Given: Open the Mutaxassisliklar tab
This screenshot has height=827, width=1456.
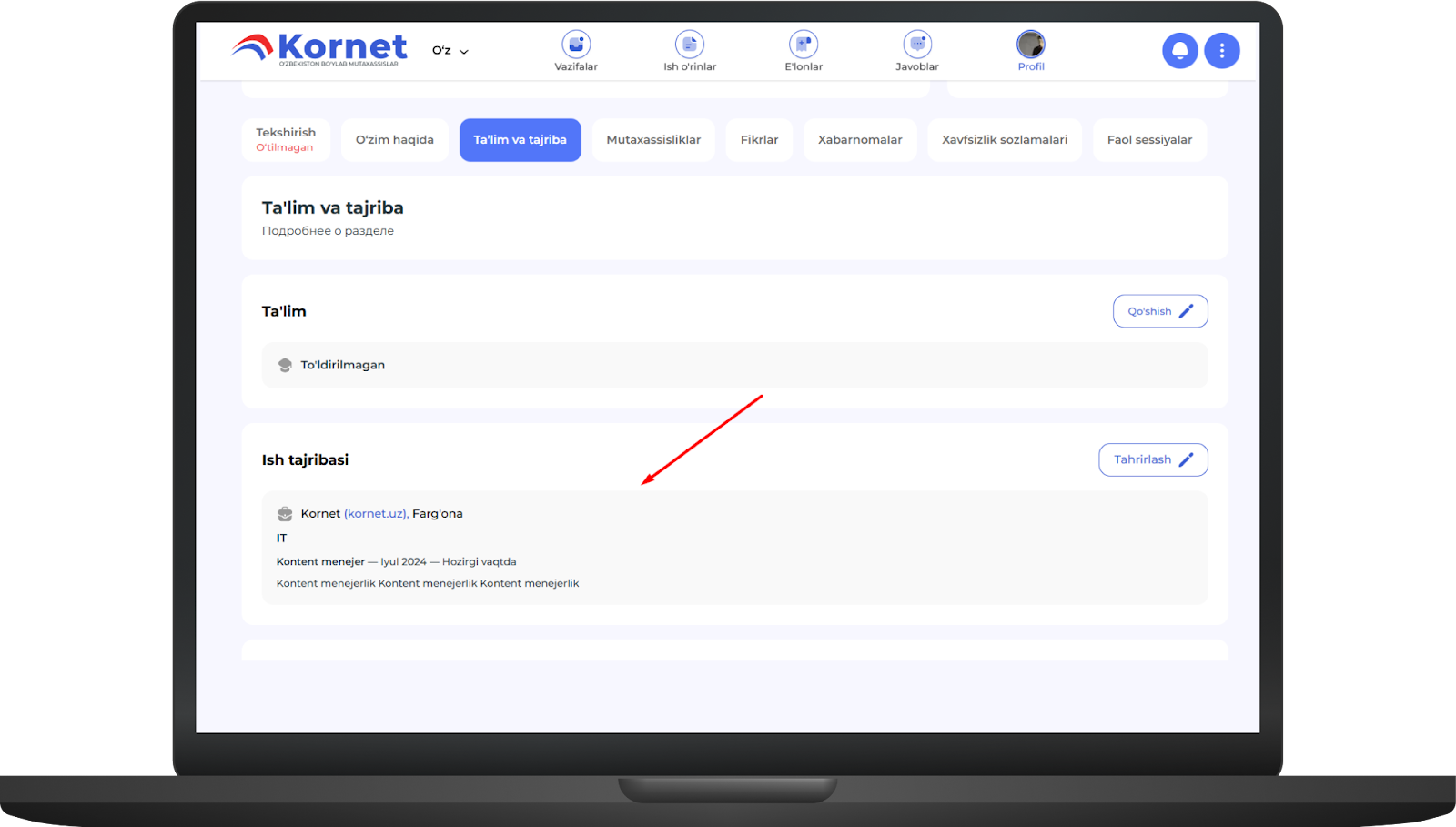Looking at the screenshot, I should [x=653, y=140].
